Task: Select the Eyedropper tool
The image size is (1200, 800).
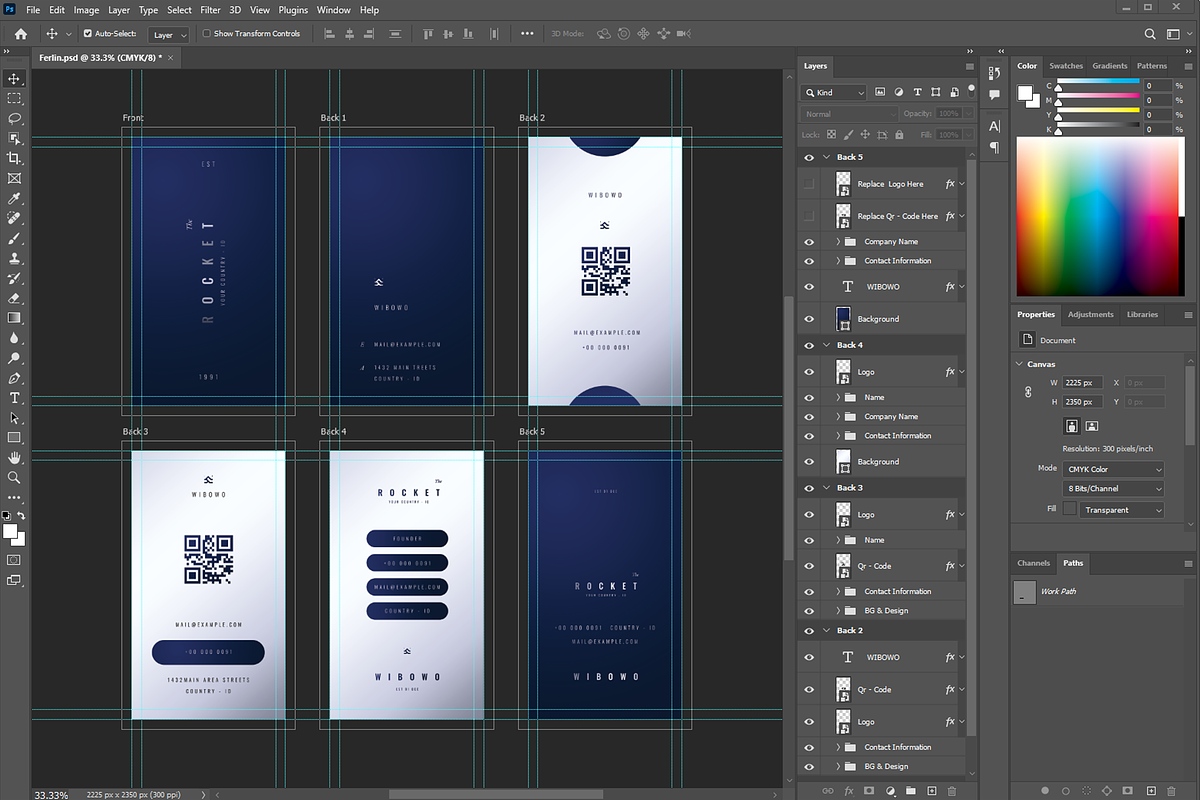Action: tap(14, 199)
